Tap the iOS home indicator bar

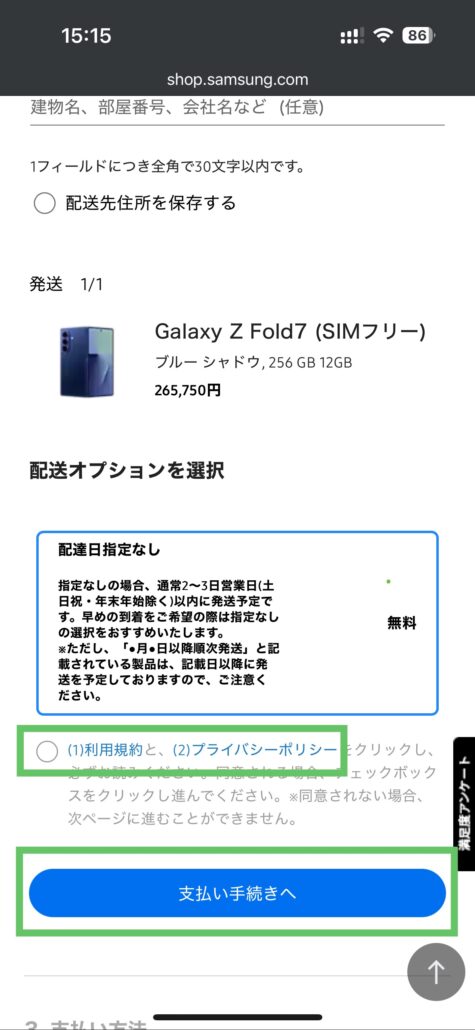pos(237,1018)
